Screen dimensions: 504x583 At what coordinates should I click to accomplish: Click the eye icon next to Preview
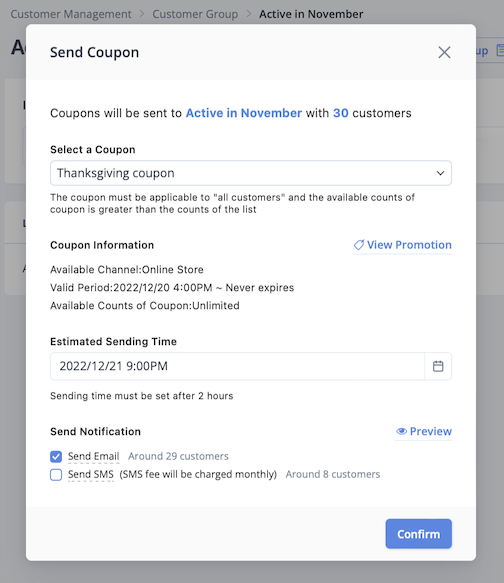pyautogui.click(x=401, y=431)
